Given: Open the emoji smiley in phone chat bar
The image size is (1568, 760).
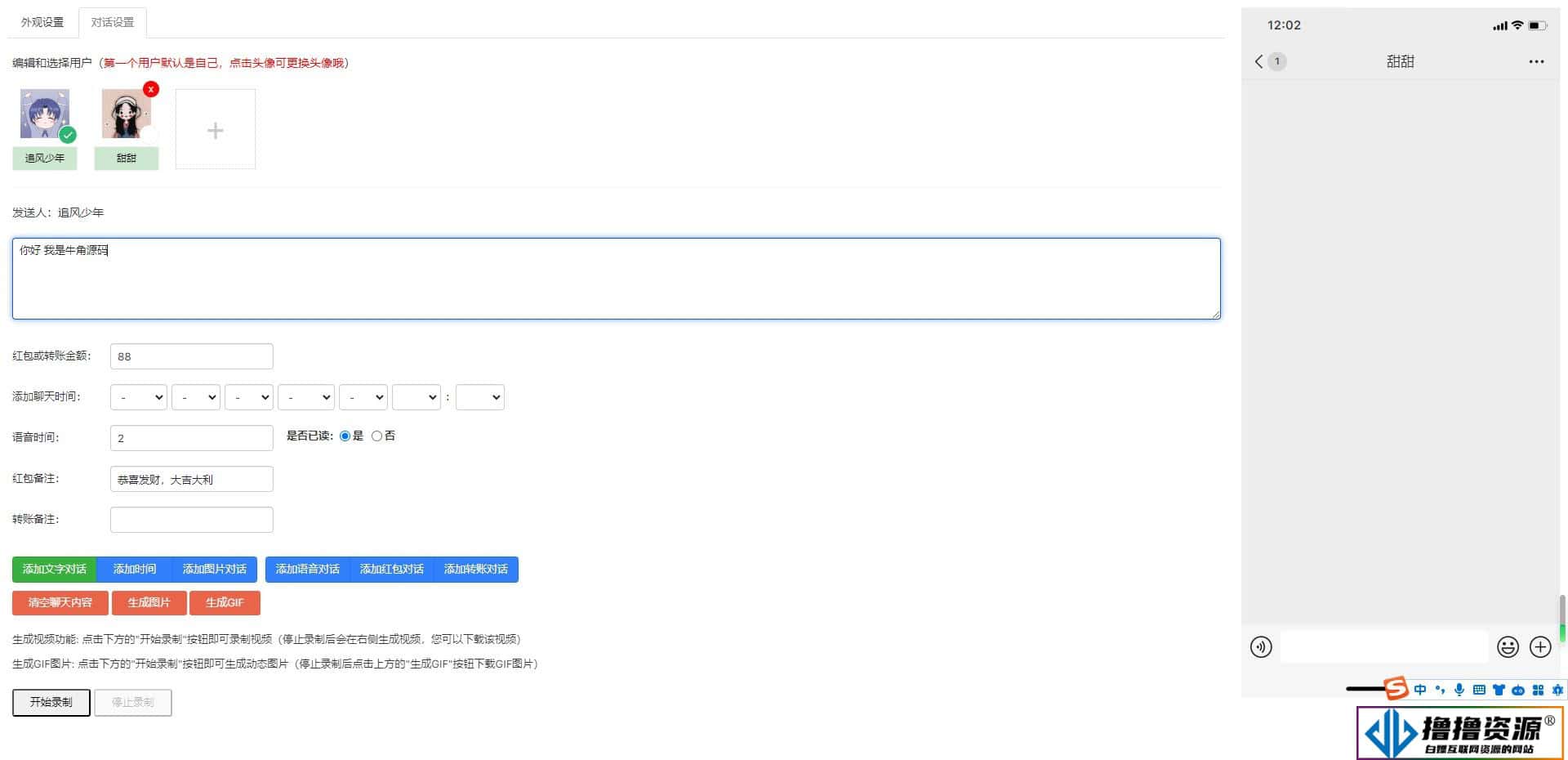Looking at the screenshot, I should point(1508,647).
